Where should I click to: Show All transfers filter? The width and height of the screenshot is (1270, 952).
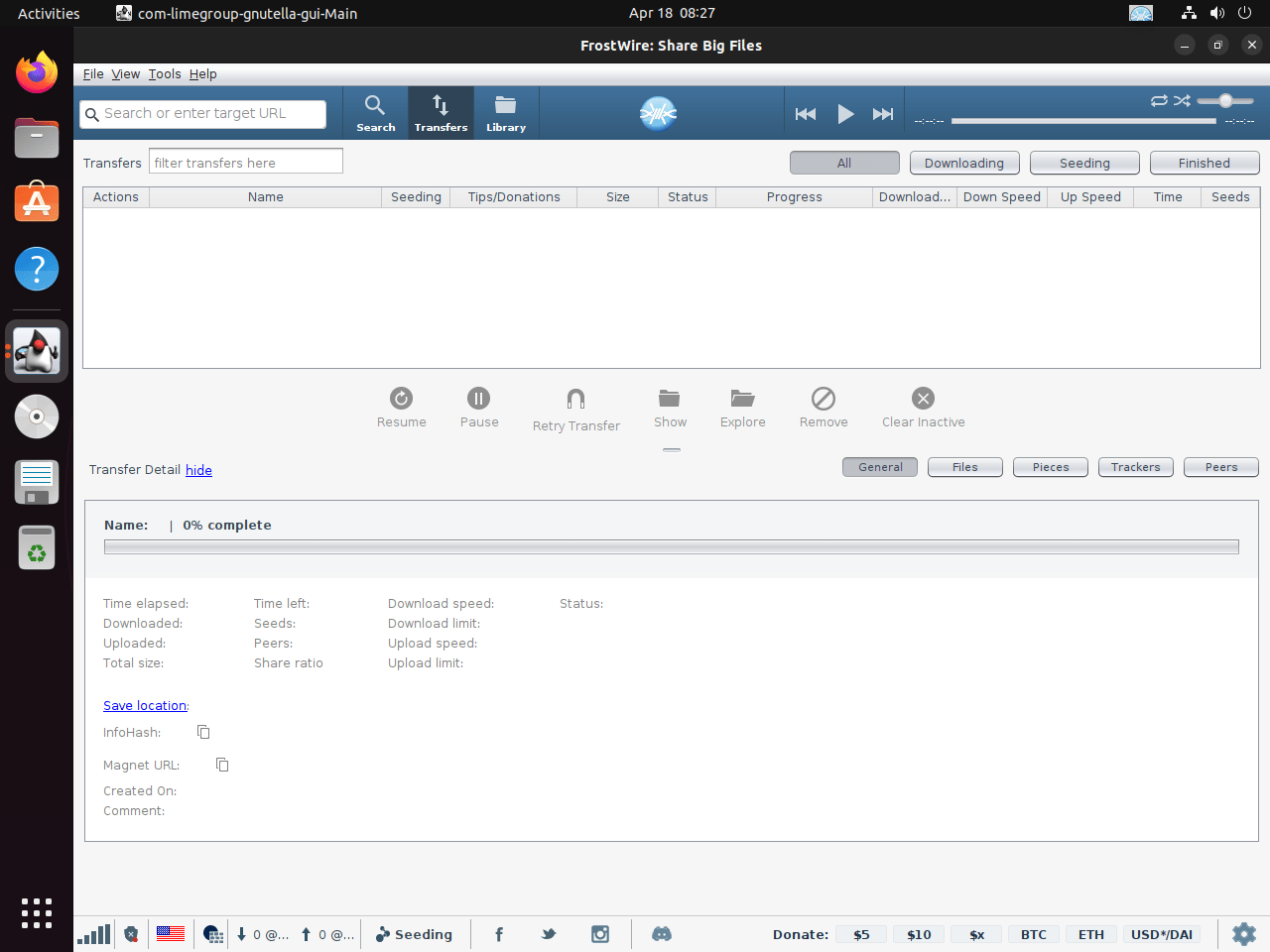point(844,163)
